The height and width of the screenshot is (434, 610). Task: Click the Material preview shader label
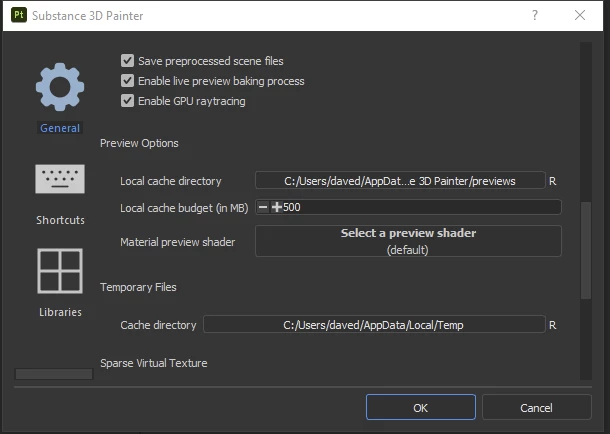(x=177, y=242)
